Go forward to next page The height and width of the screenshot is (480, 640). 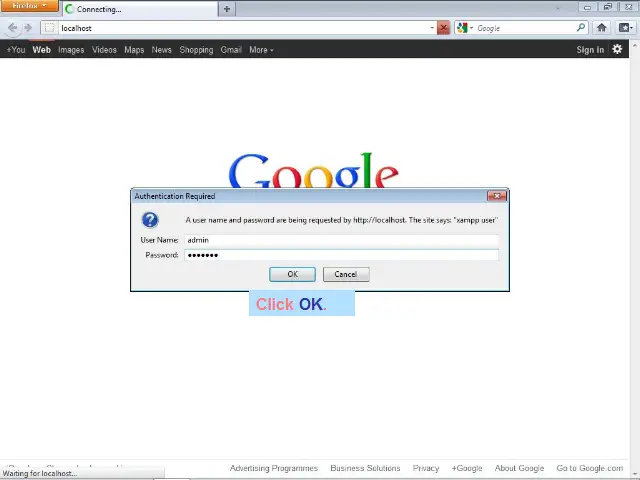28,28
